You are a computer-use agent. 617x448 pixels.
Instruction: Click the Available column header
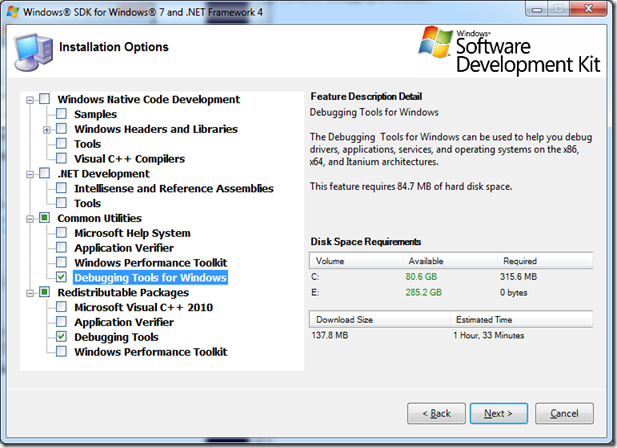click(449, 261)
